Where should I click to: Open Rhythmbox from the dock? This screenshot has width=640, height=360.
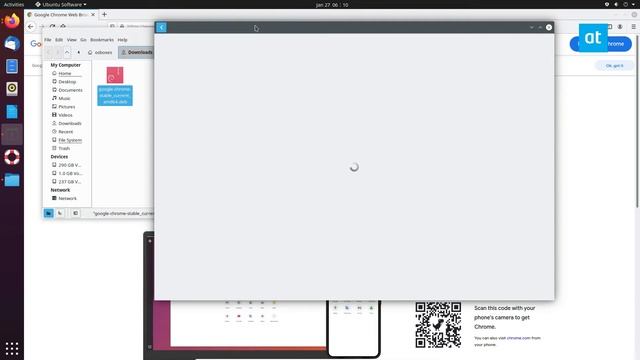[x=12, y=89]
